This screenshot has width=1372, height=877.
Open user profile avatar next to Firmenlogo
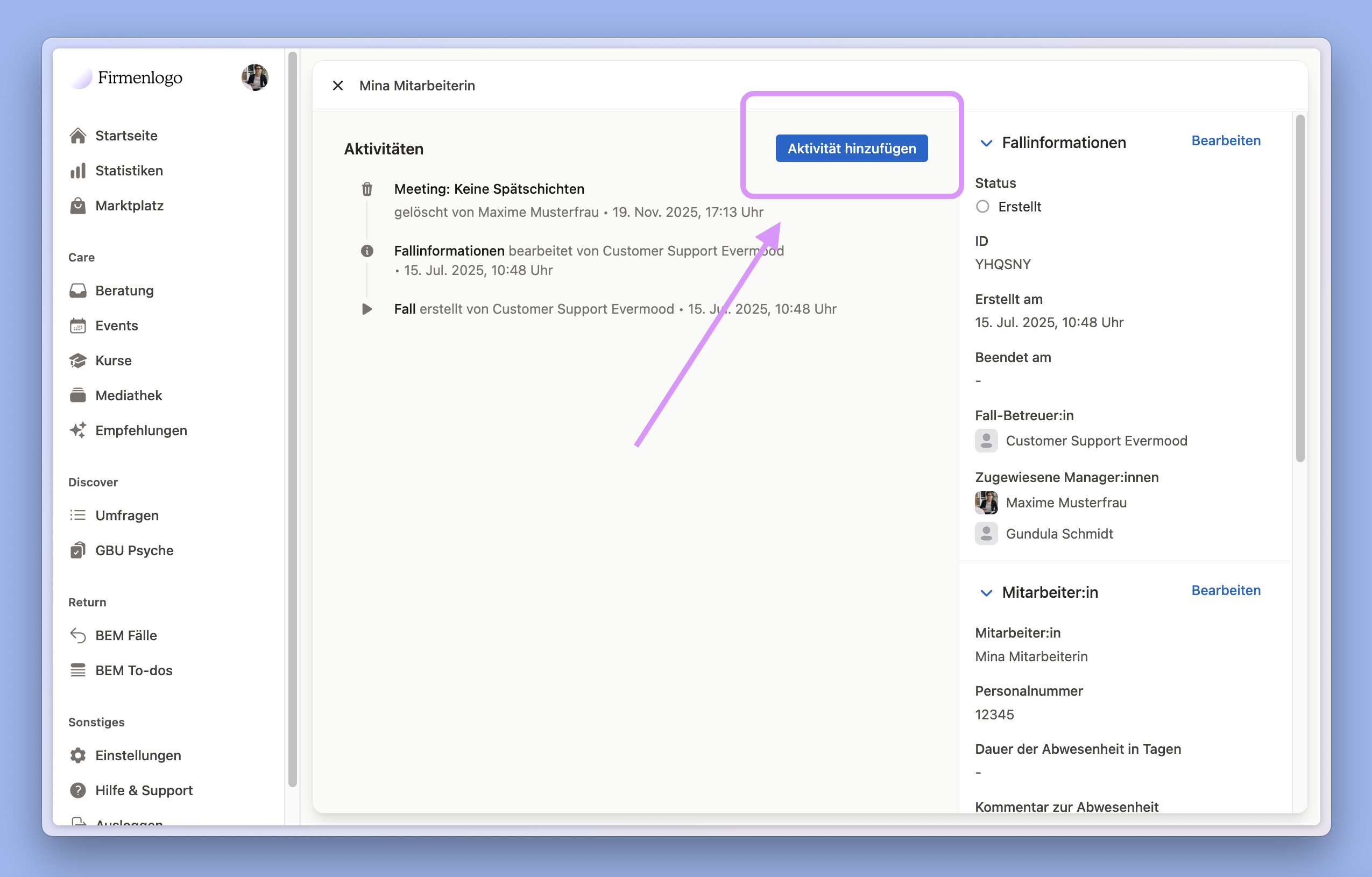(254, 77)
